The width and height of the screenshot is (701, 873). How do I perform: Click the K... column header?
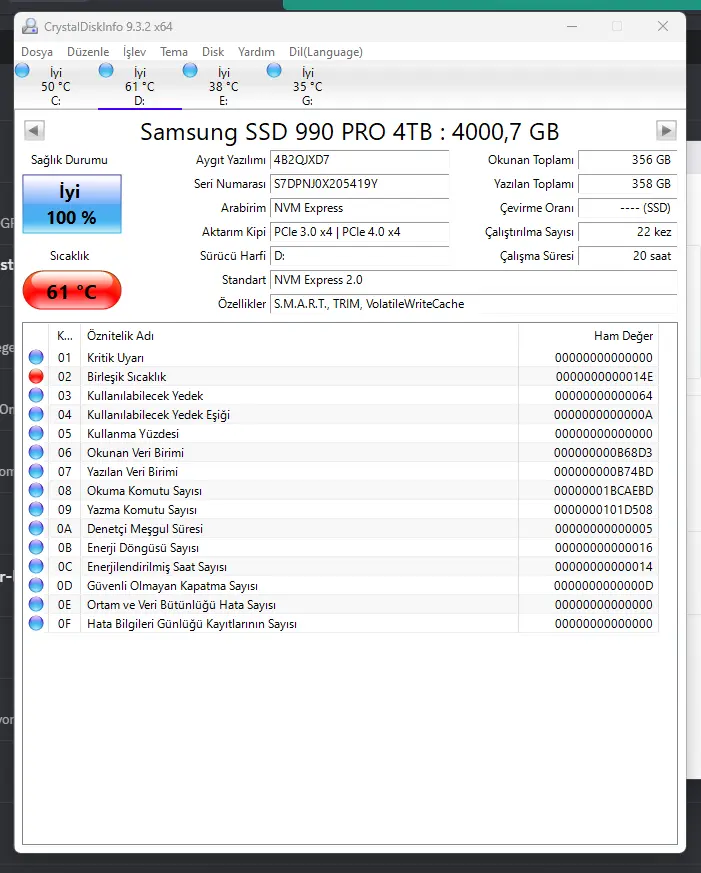click(65, 336)
